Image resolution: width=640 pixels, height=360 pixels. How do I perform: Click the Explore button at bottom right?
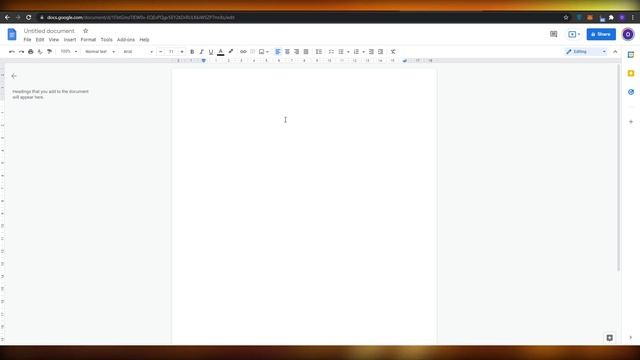610,338
